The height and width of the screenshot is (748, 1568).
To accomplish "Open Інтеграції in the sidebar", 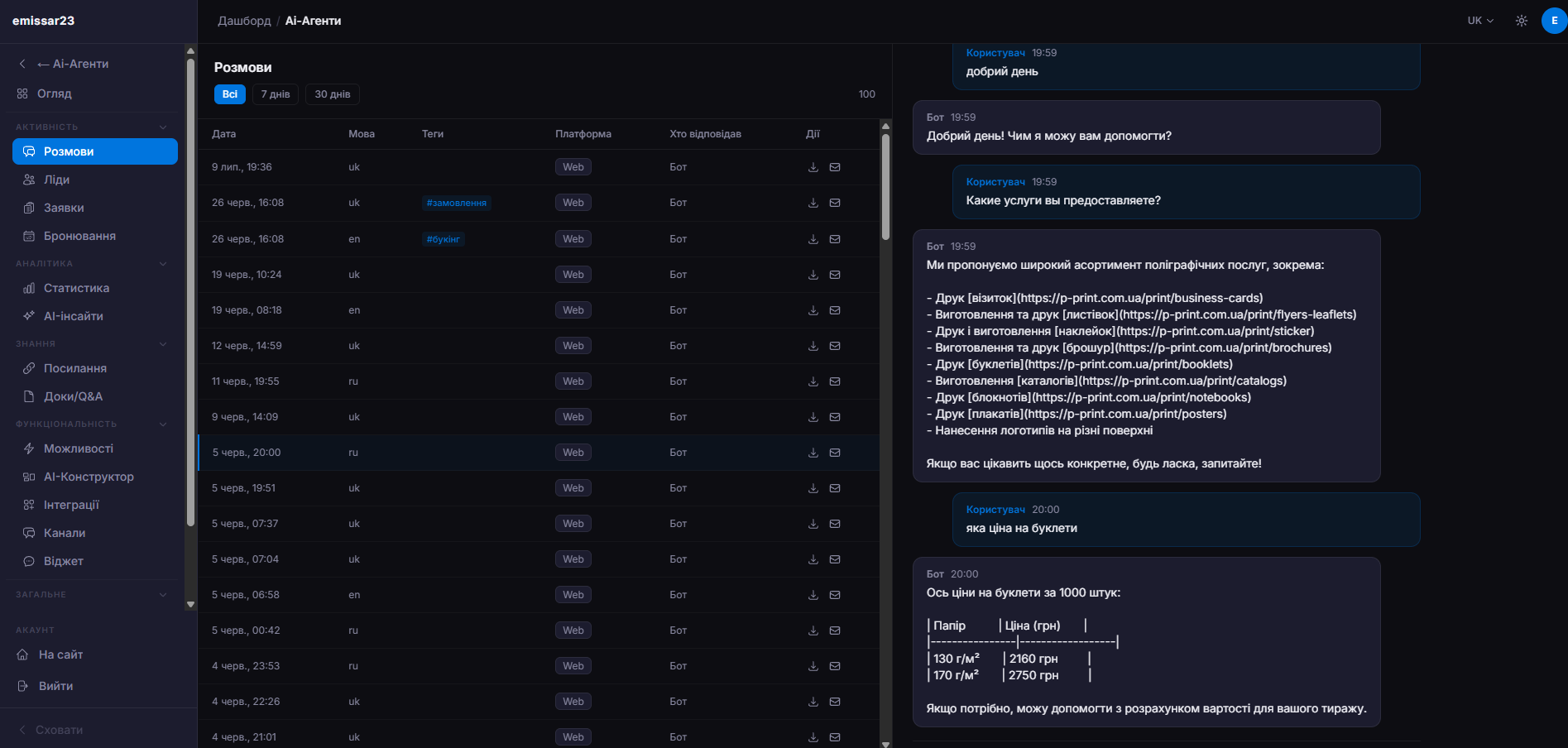I will tap(95, 505).
